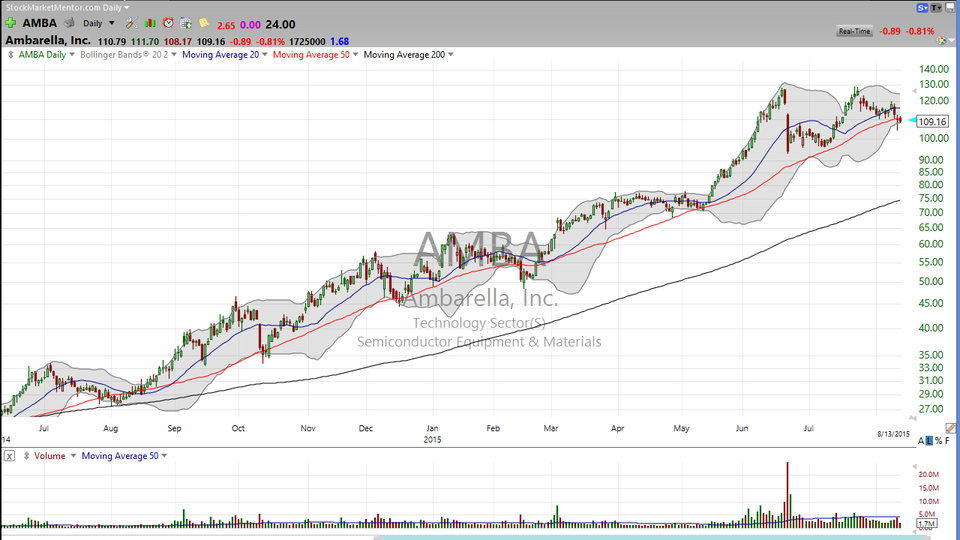
Task: Expand the Moving Average 20 menu
Action: (x=264, y=54)
